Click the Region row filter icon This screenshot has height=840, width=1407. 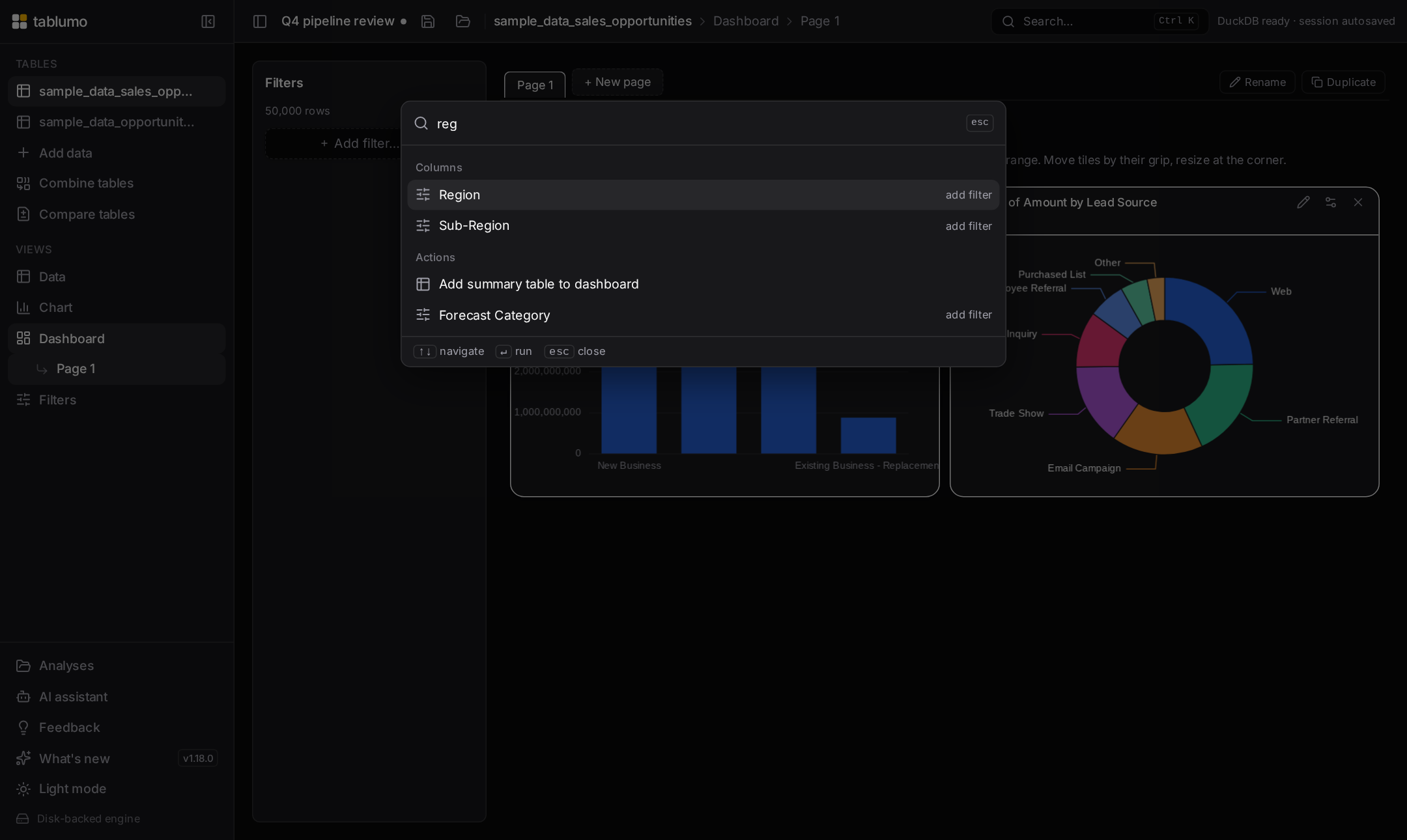click(423, 195)
